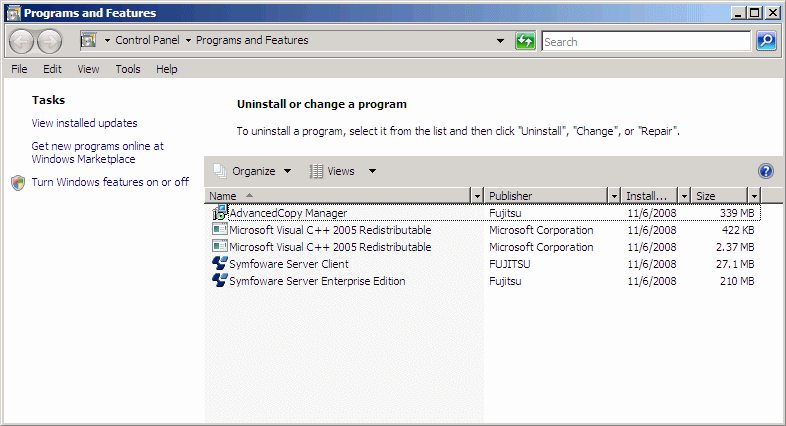Open the Tools menu

[127, 69]
